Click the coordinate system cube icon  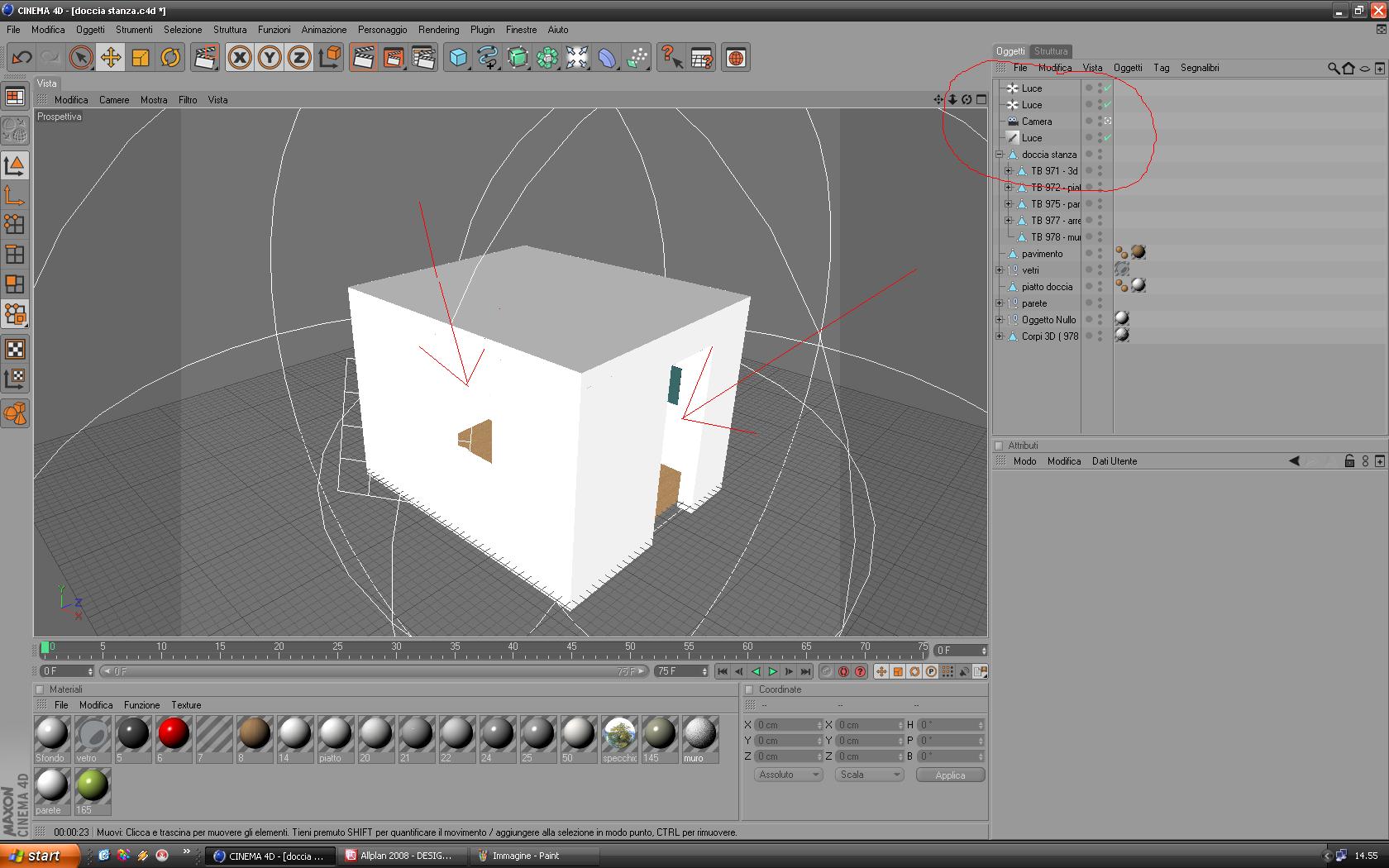(329, 58)
